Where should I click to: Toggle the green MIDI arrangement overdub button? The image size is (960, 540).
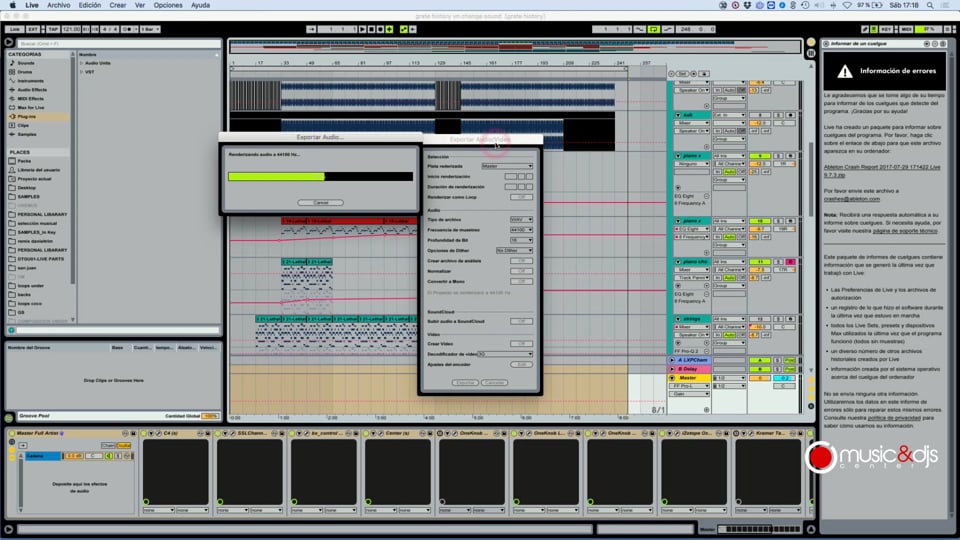coord(389,29)
